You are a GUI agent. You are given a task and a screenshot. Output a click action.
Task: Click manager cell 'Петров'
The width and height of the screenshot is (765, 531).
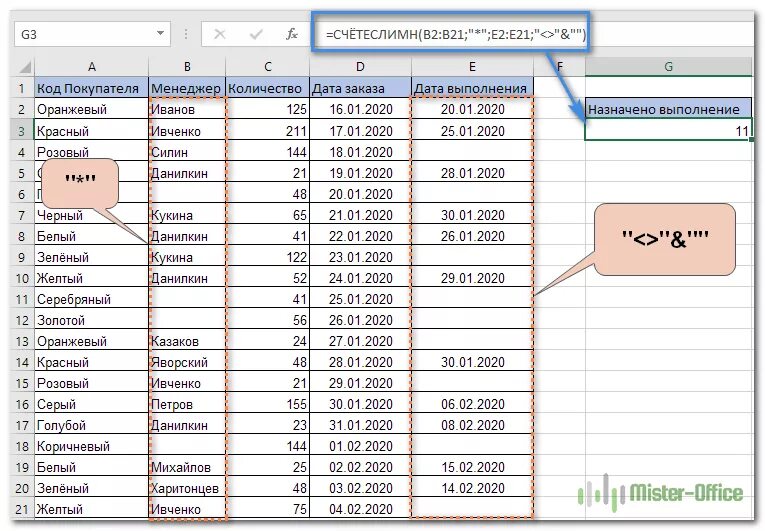tap(187, 404)
